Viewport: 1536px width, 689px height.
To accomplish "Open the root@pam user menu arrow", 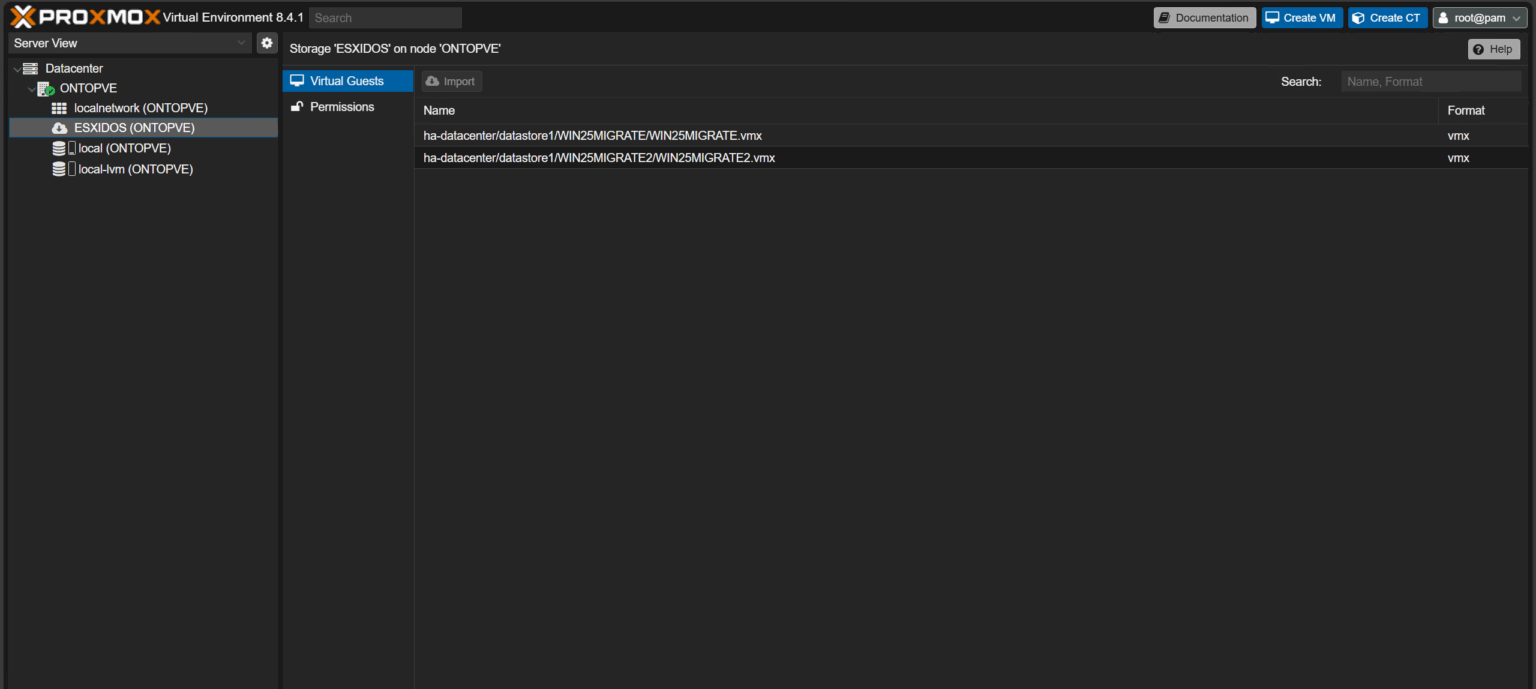I will tap(1518, 18).
